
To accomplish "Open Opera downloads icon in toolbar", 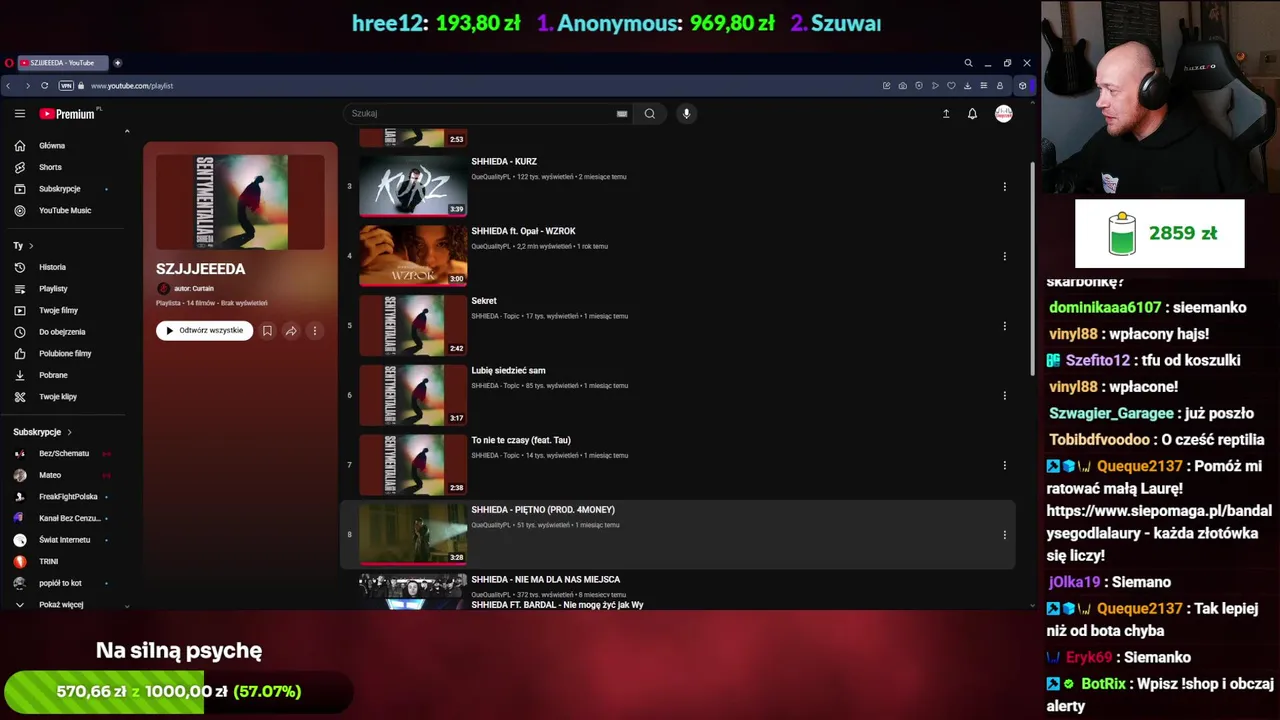I will coord(967,86).
